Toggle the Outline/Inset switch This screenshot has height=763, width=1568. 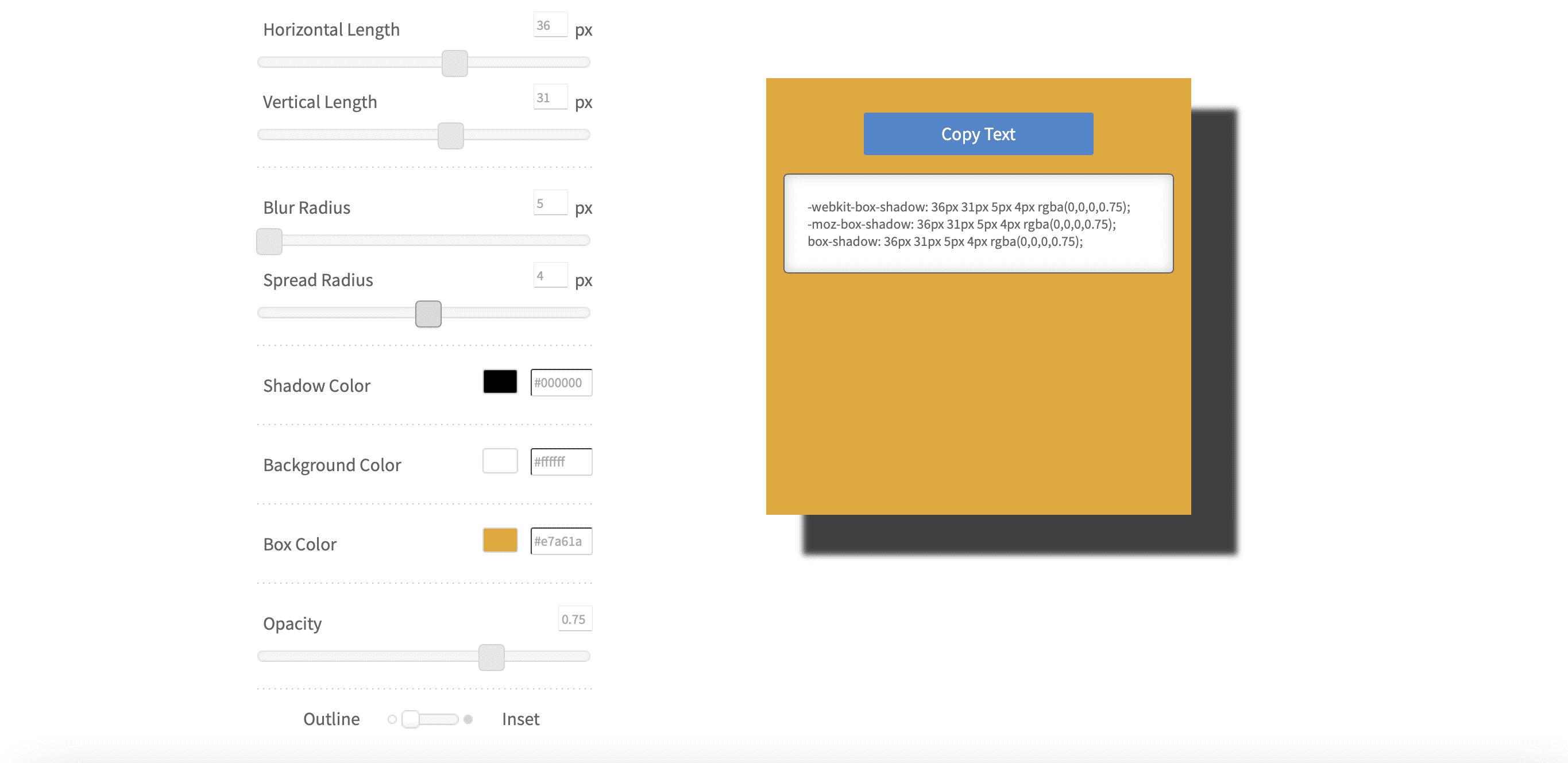[x=430, y=719]
